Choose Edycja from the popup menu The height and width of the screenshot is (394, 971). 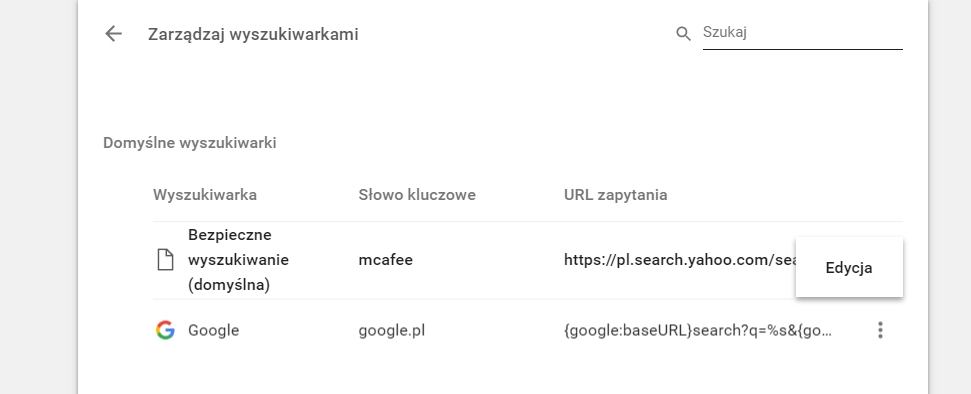coord(849,268)
